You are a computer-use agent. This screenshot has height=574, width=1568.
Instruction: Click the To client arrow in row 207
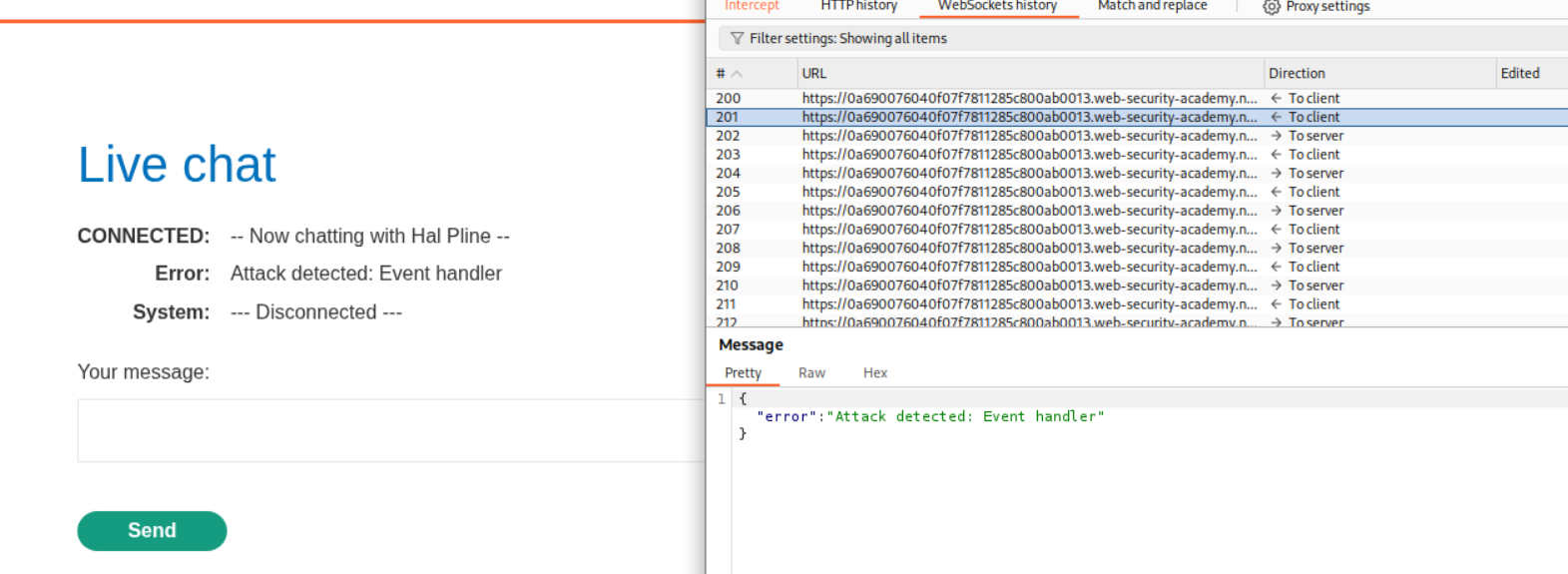coord(1276,230)
